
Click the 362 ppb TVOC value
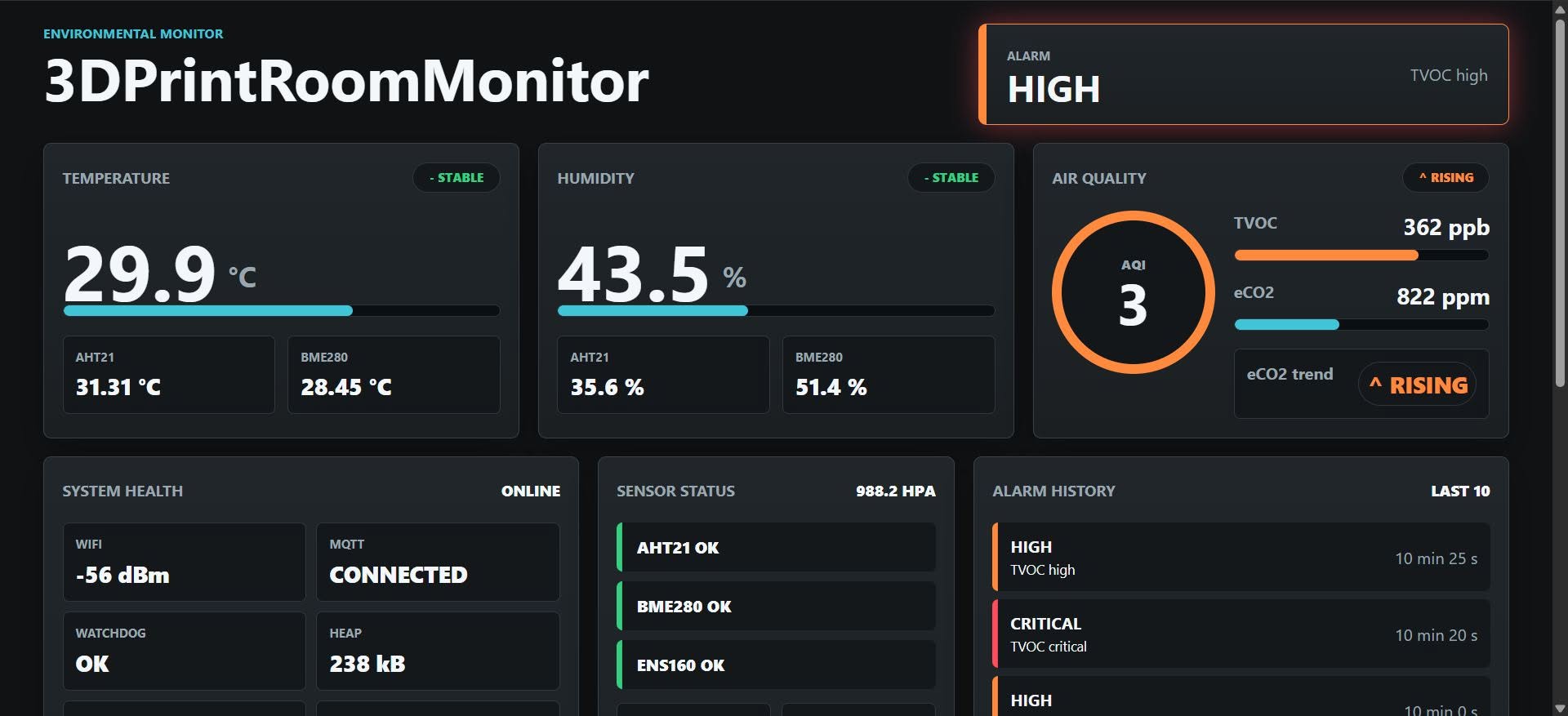[x=1446, y=227]
